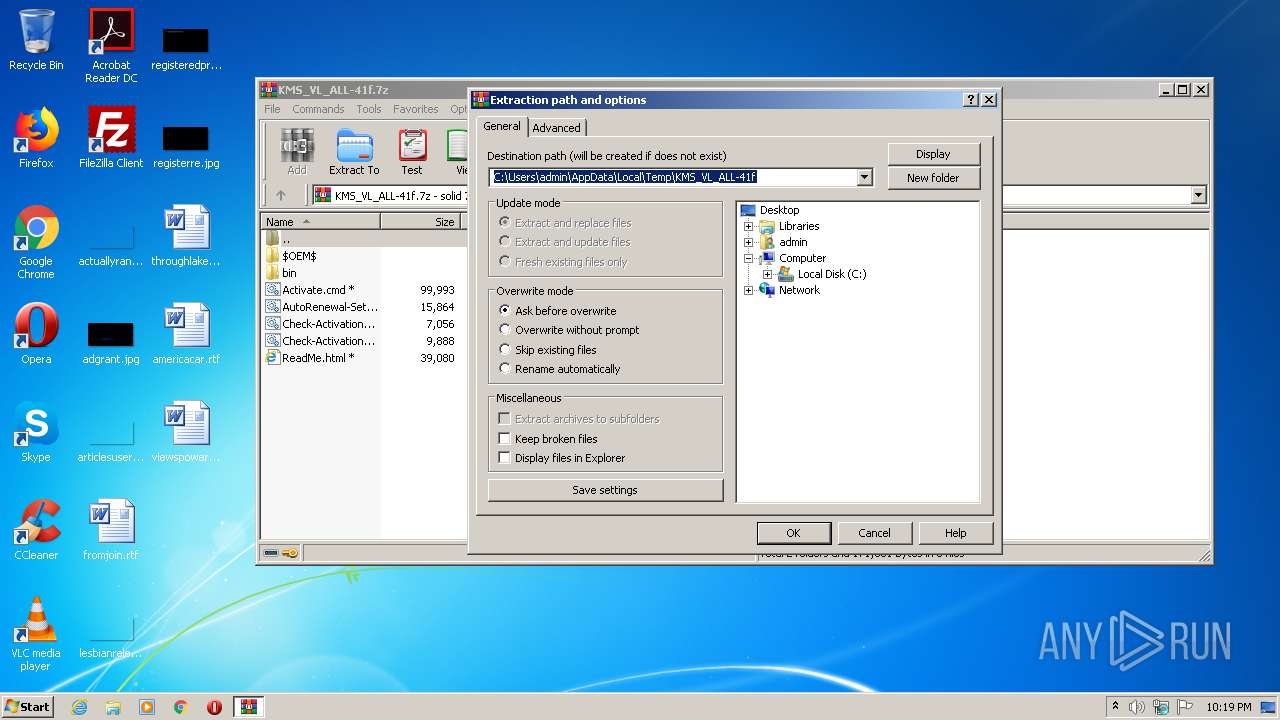Screen dimensions: 1280x720
Task: Click the dialog Help button
Action: click(x=956, y=533)
